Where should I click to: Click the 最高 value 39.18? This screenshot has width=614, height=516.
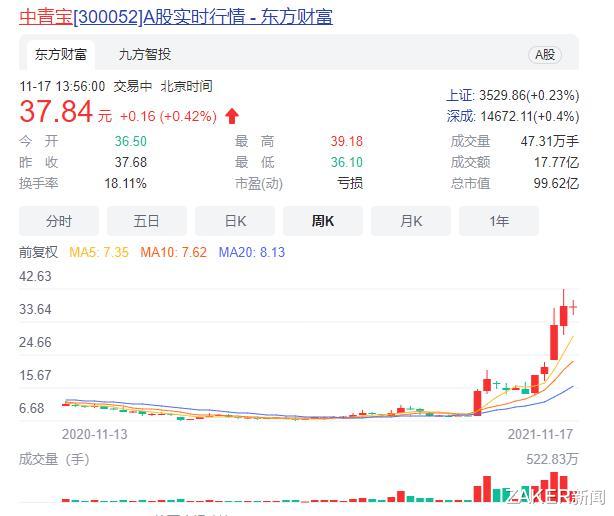347,141
